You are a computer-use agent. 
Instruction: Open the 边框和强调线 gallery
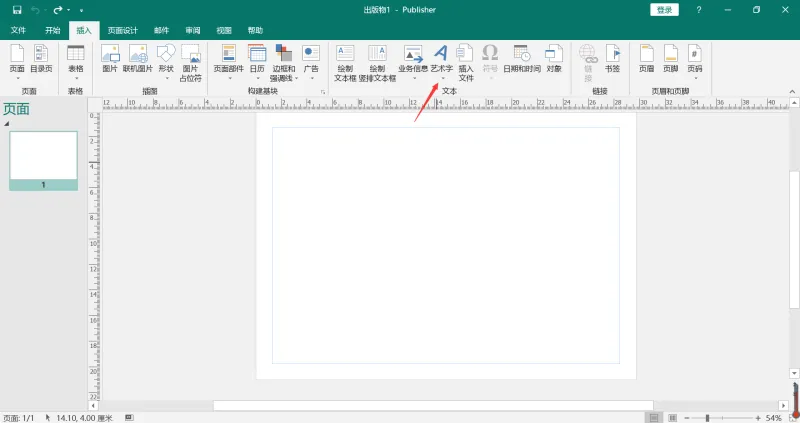(284, 63)
